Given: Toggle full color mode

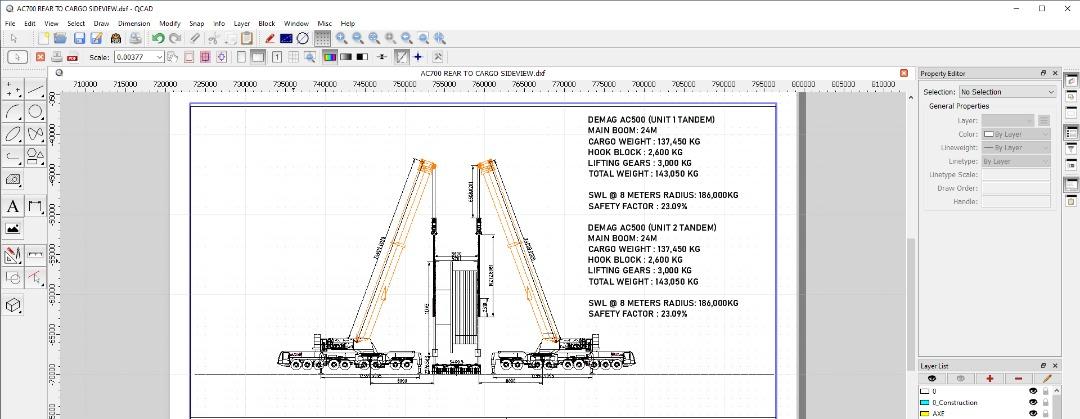Looking at the screenshot, I should click(330, 57).
